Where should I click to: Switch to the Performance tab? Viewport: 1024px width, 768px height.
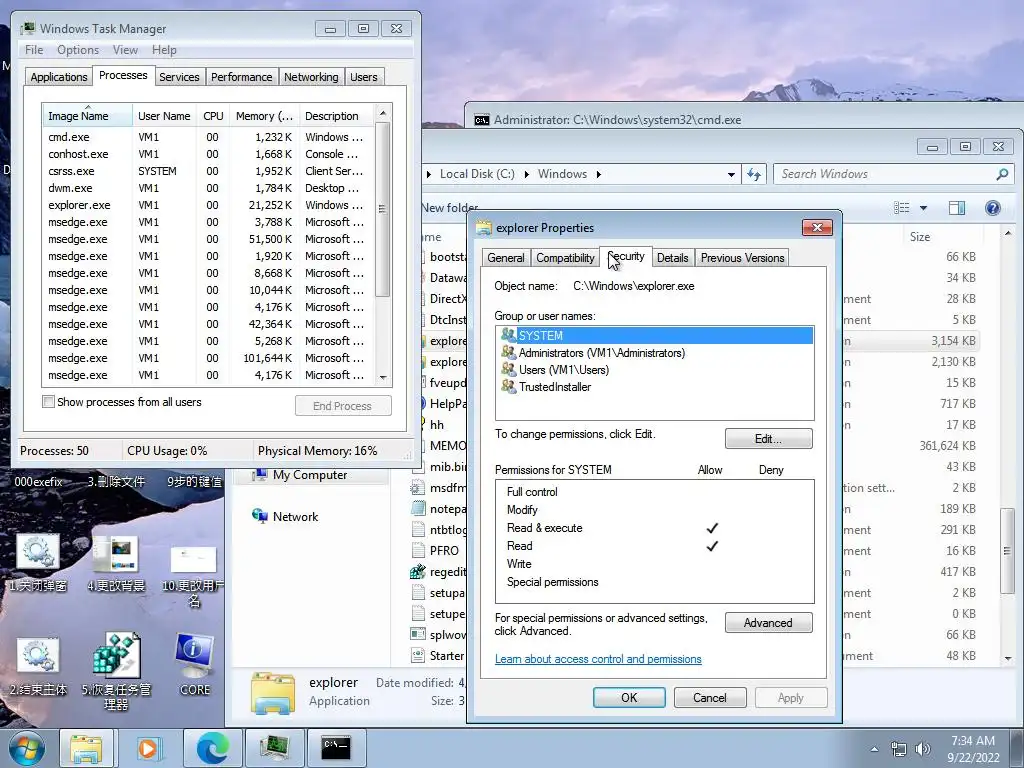(242, 77)
